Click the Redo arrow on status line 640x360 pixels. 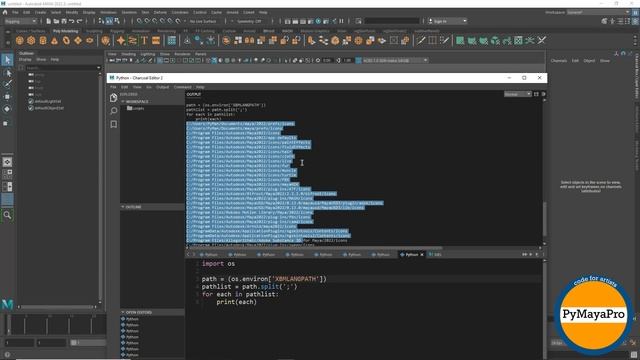click(x=80, y=21)
